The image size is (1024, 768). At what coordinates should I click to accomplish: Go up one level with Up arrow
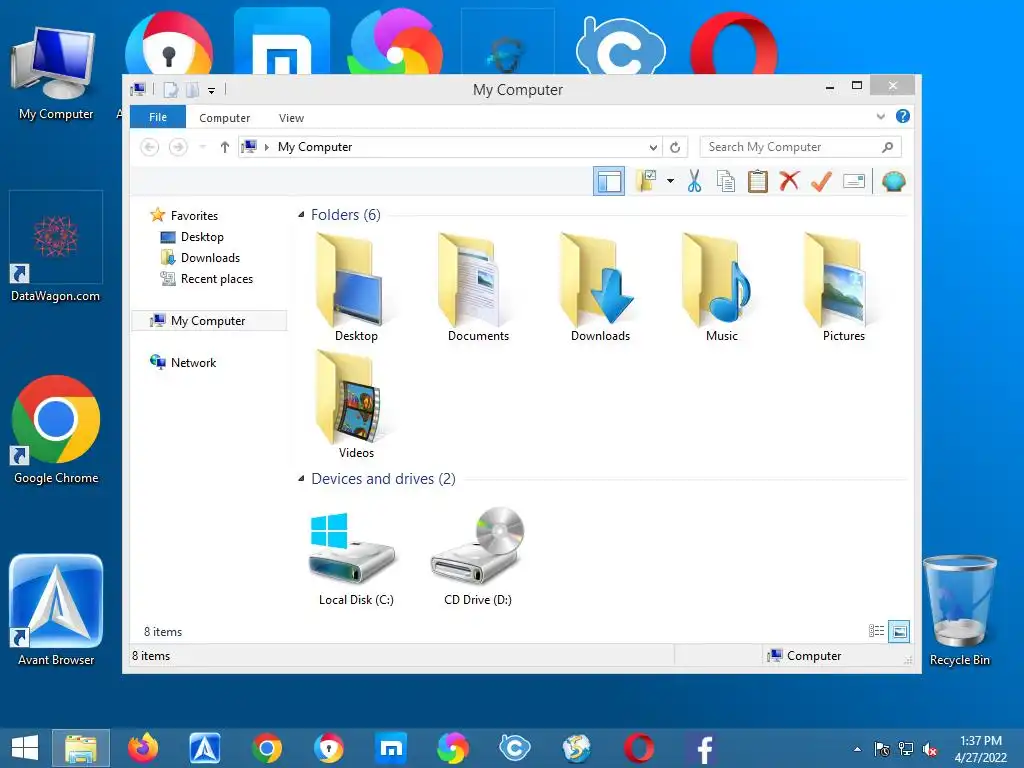[225, 147]
